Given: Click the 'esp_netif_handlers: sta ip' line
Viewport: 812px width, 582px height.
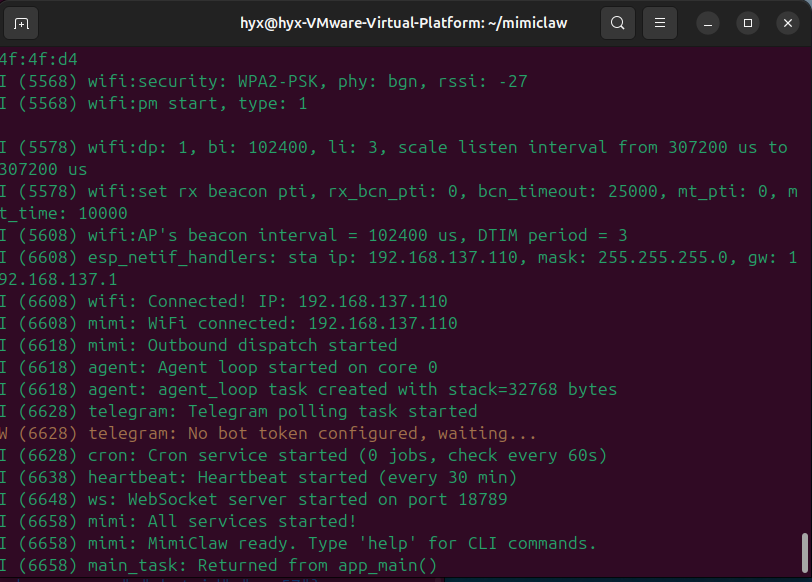Looking at the screenshot, I should click(x=399, y=257).
